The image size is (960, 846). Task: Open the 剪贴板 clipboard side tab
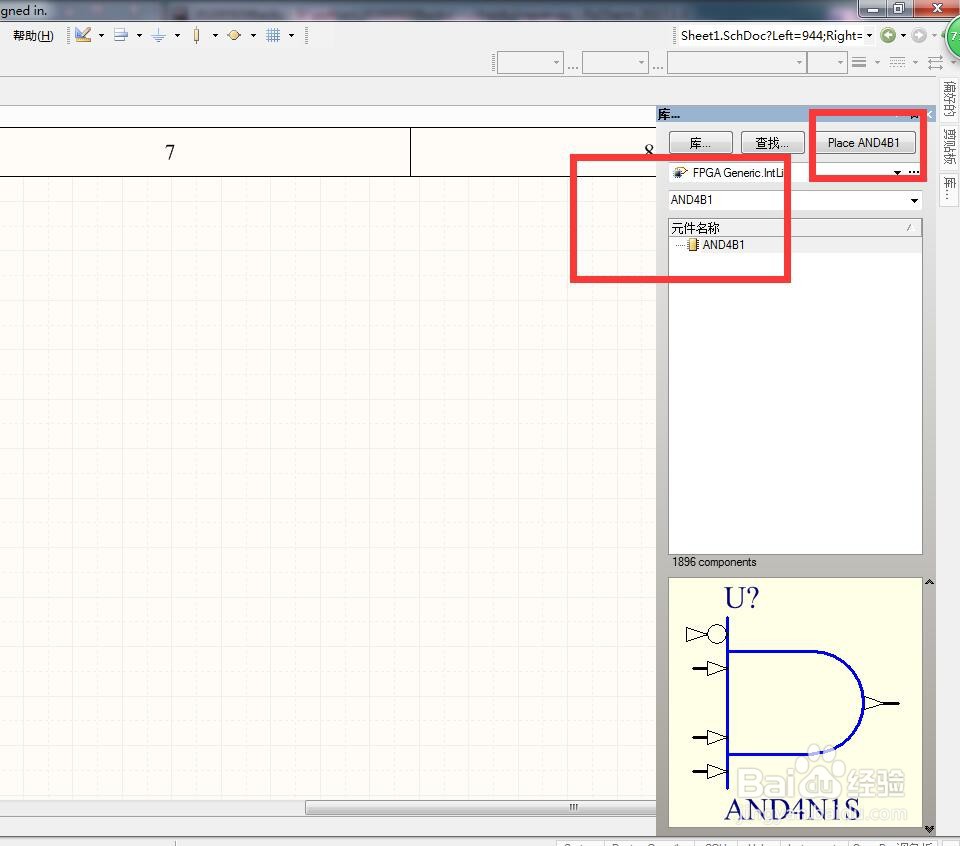949,146
